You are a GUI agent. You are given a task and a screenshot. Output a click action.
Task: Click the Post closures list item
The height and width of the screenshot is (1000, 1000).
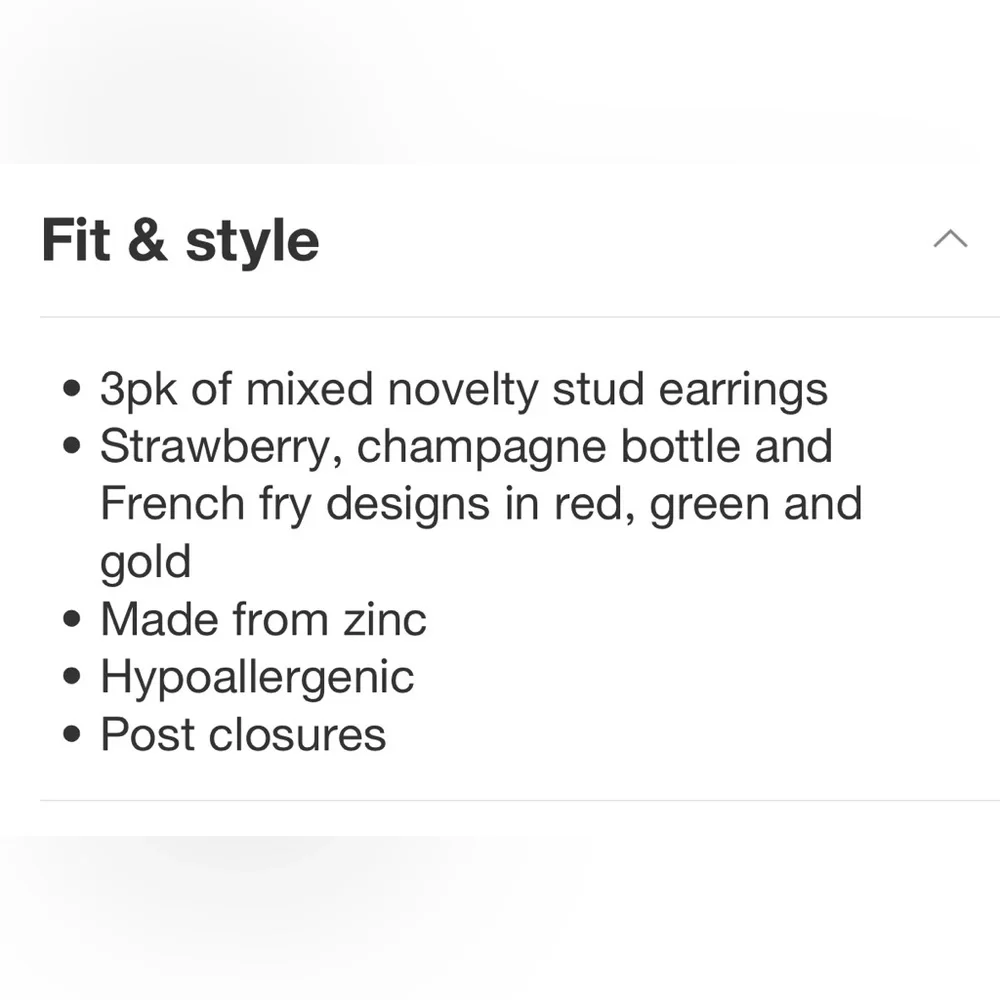(243, 735)
